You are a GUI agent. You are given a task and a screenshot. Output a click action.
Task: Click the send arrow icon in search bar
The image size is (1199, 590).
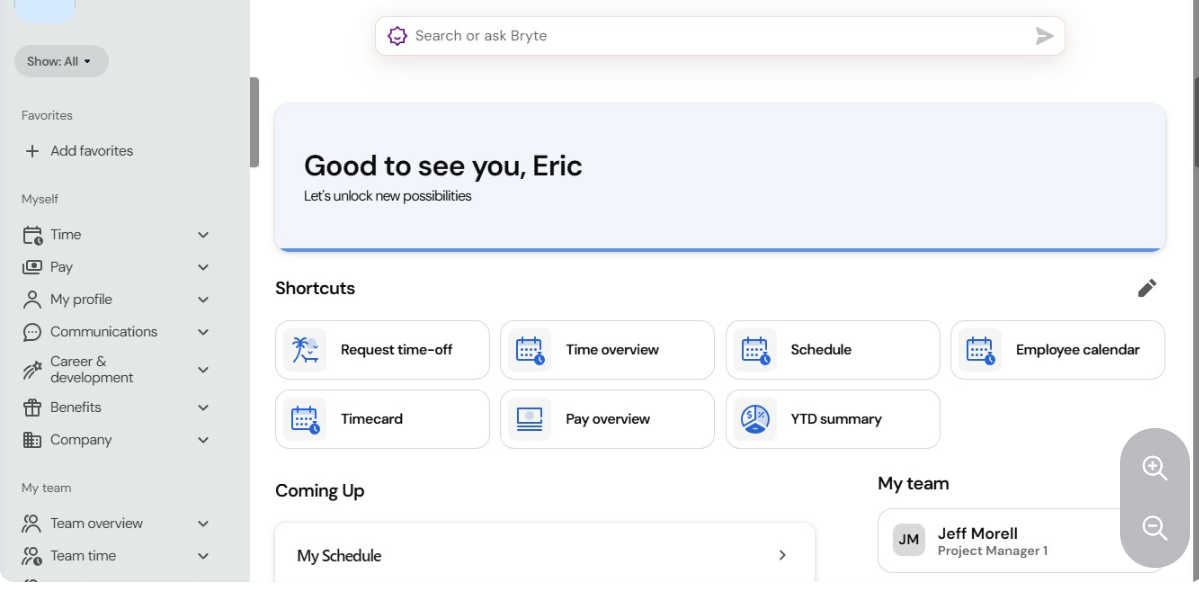click(x=1045, y=36)
